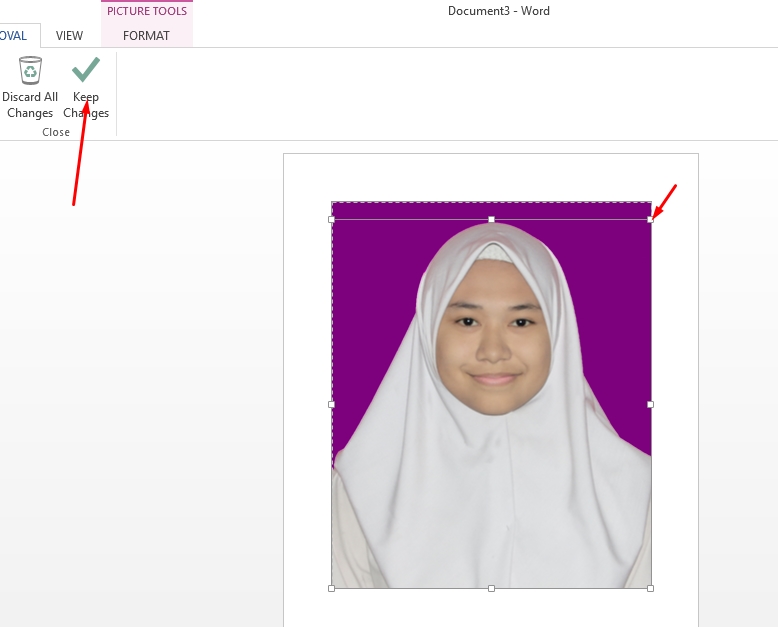Viewport: 778px width, 627px height.
Task: Select the portrait photo in the document
Action: [491, 395]
